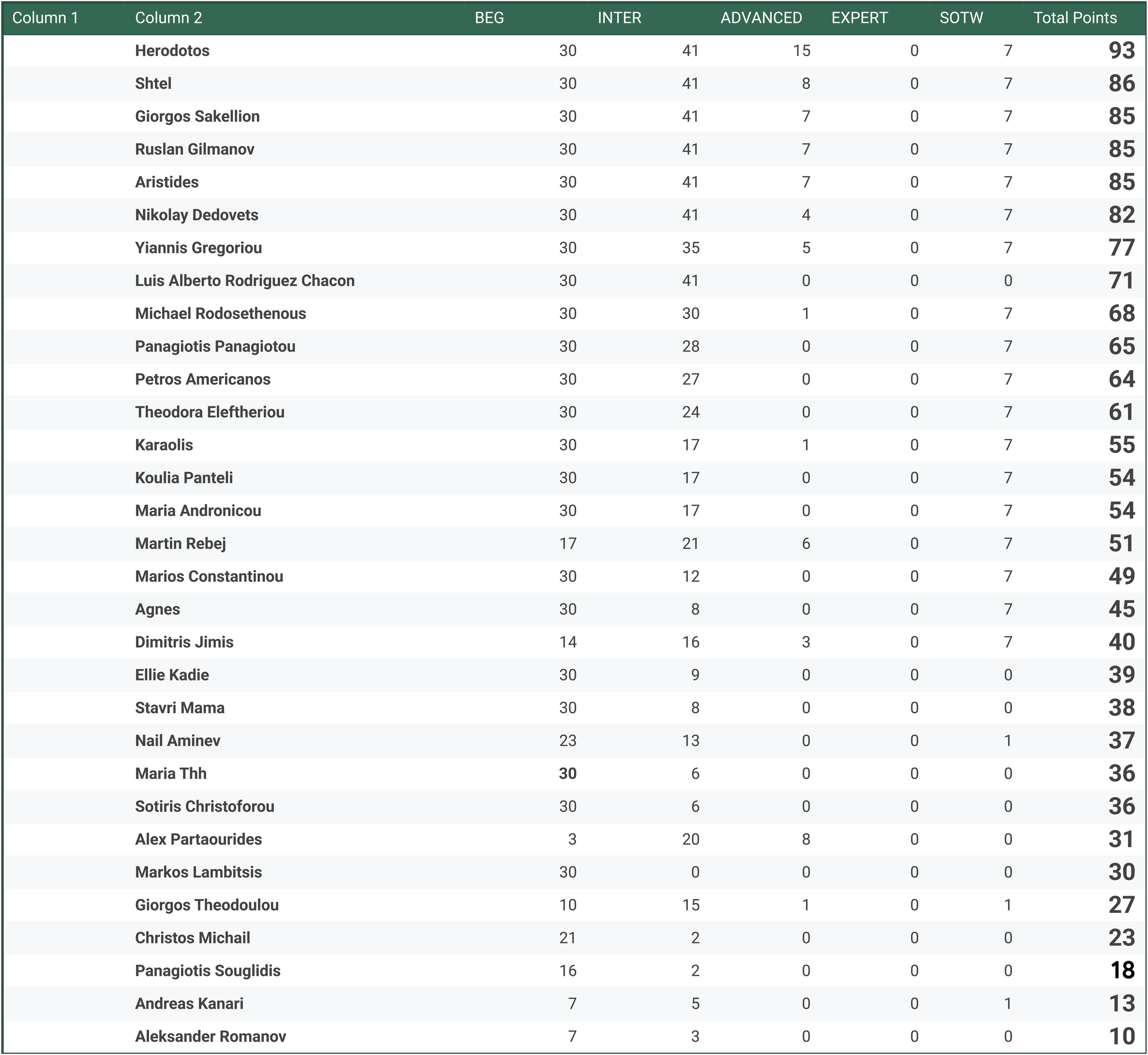Screen dimensions: 1148x1055
Task: Click the ADVANCED column header
Action: point(761,18)
